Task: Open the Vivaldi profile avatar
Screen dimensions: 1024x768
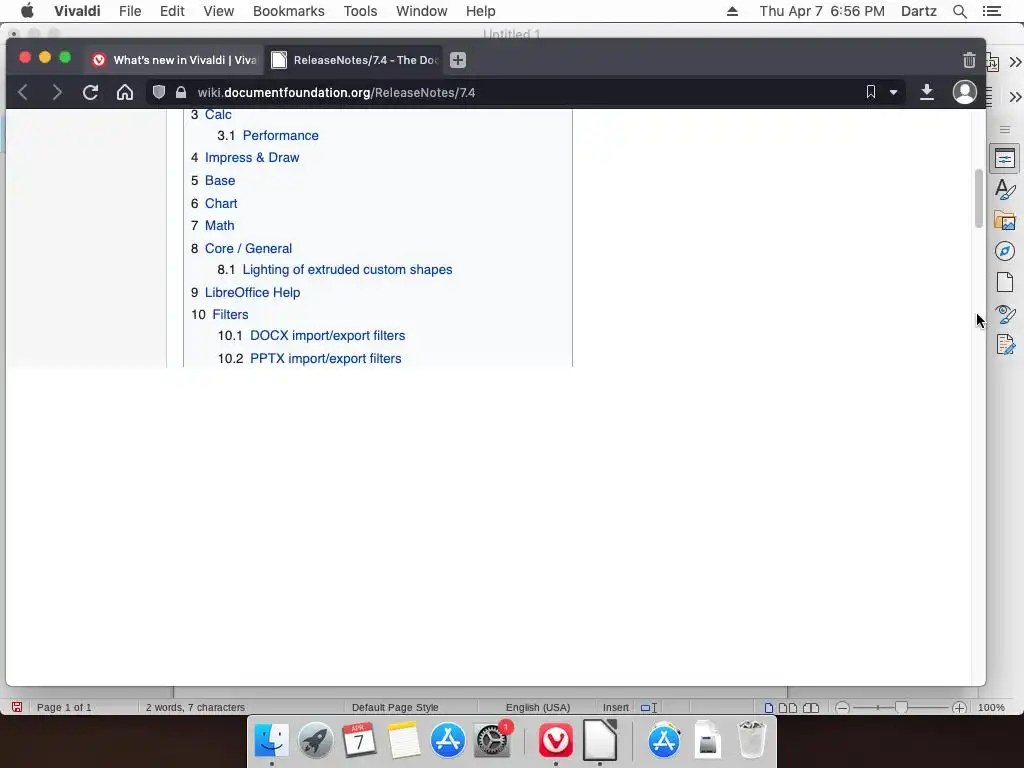Action: [x=965, y=92]
